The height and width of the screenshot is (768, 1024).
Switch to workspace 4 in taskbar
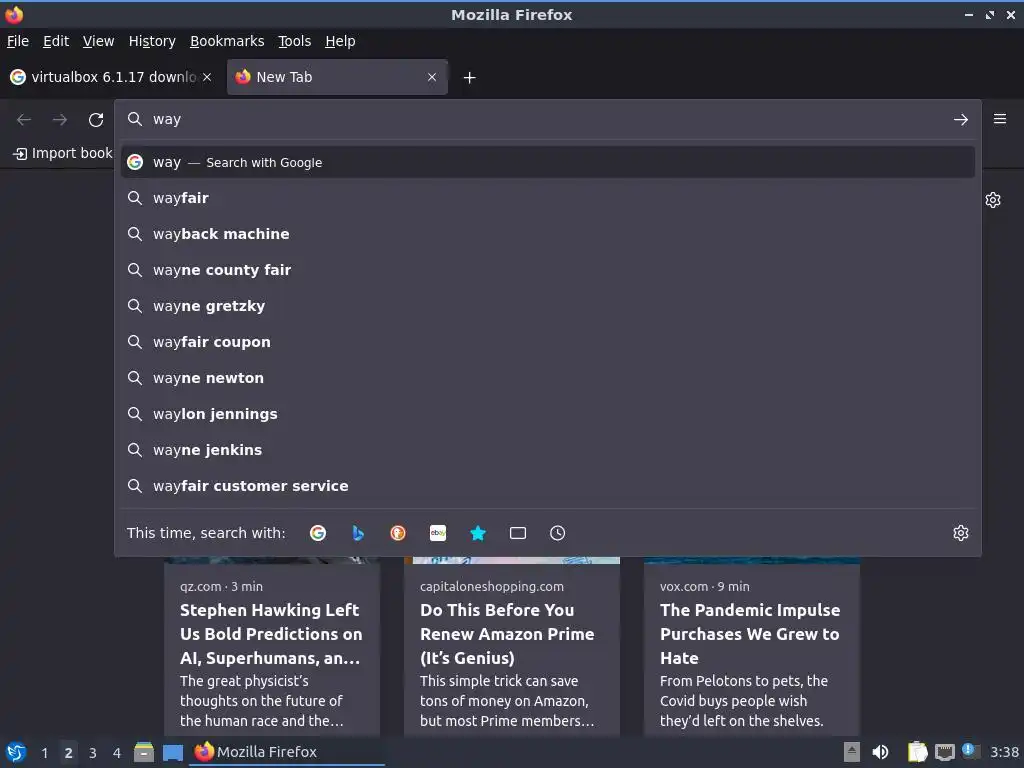117,753
